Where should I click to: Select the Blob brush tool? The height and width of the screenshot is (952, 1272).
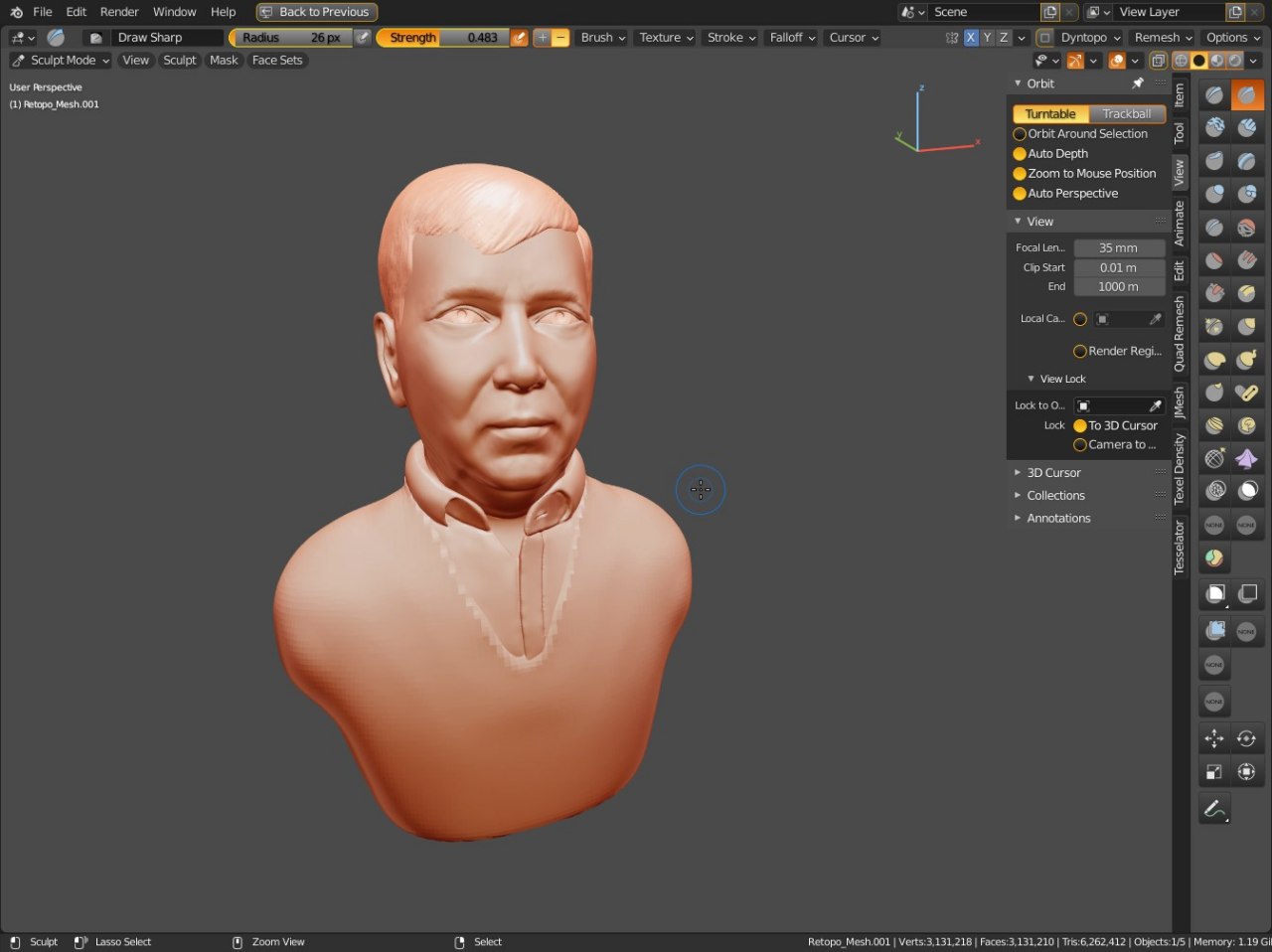(x=1247, y=194)
